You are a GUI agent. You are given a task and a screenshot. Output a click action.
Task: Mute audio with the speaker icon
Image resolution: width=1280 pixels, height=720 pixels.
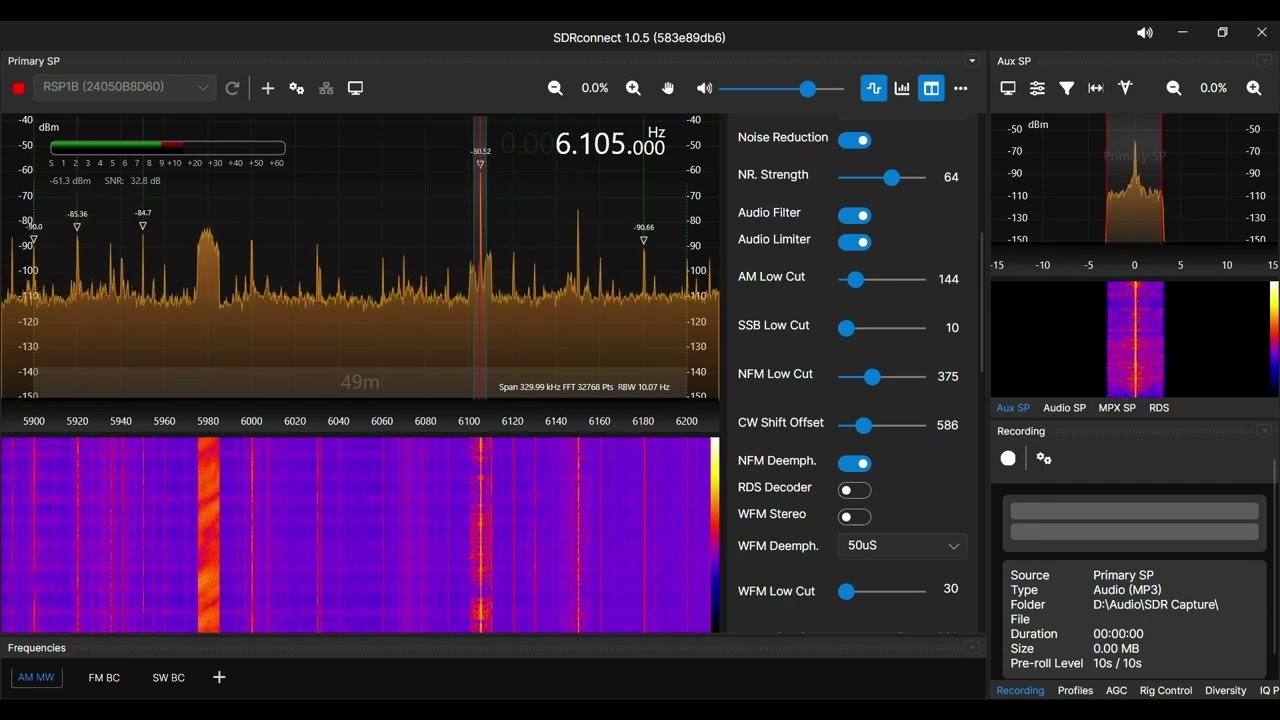click(x=704, y=88)
